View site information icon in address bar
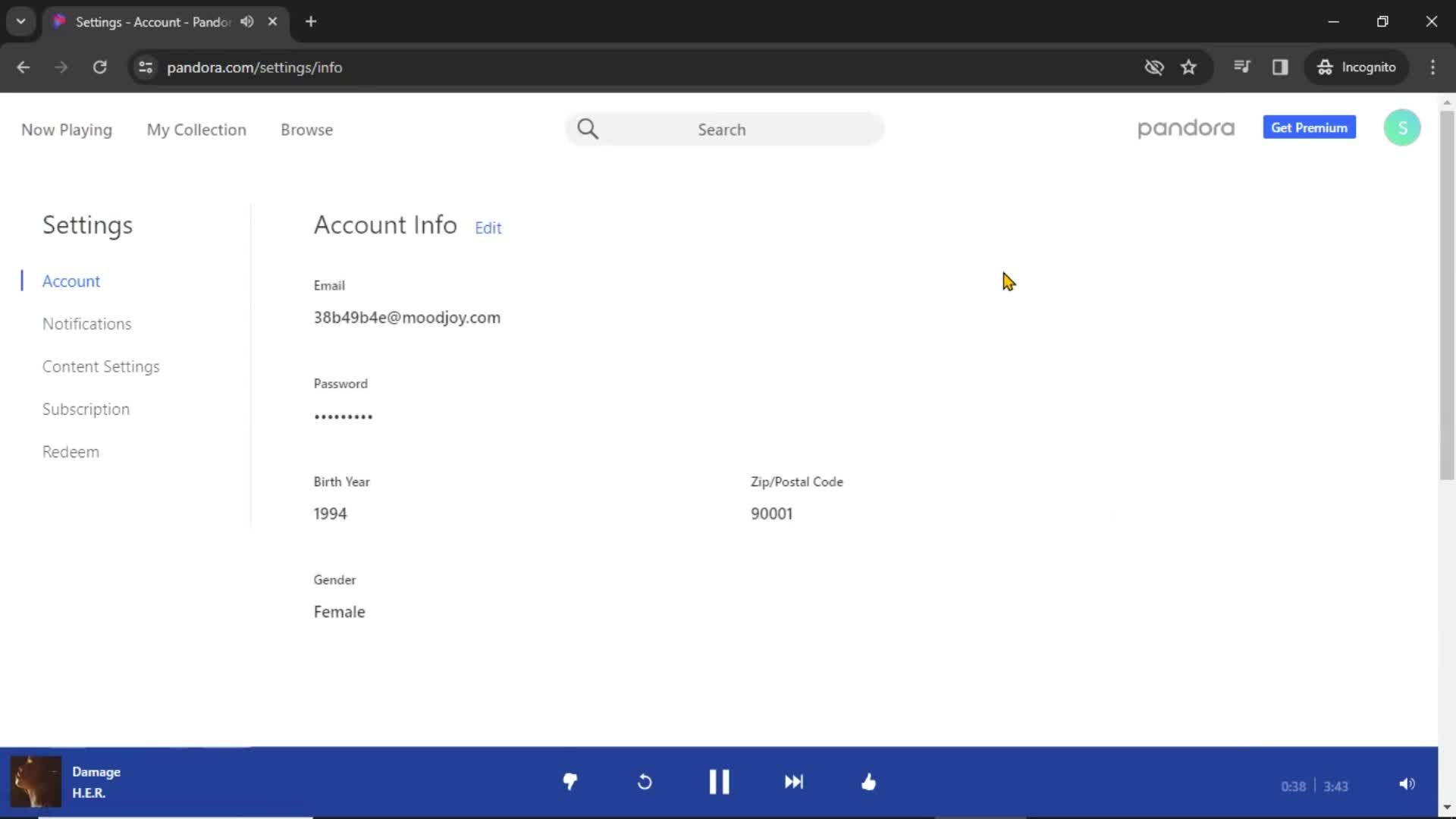 (146, 67)
